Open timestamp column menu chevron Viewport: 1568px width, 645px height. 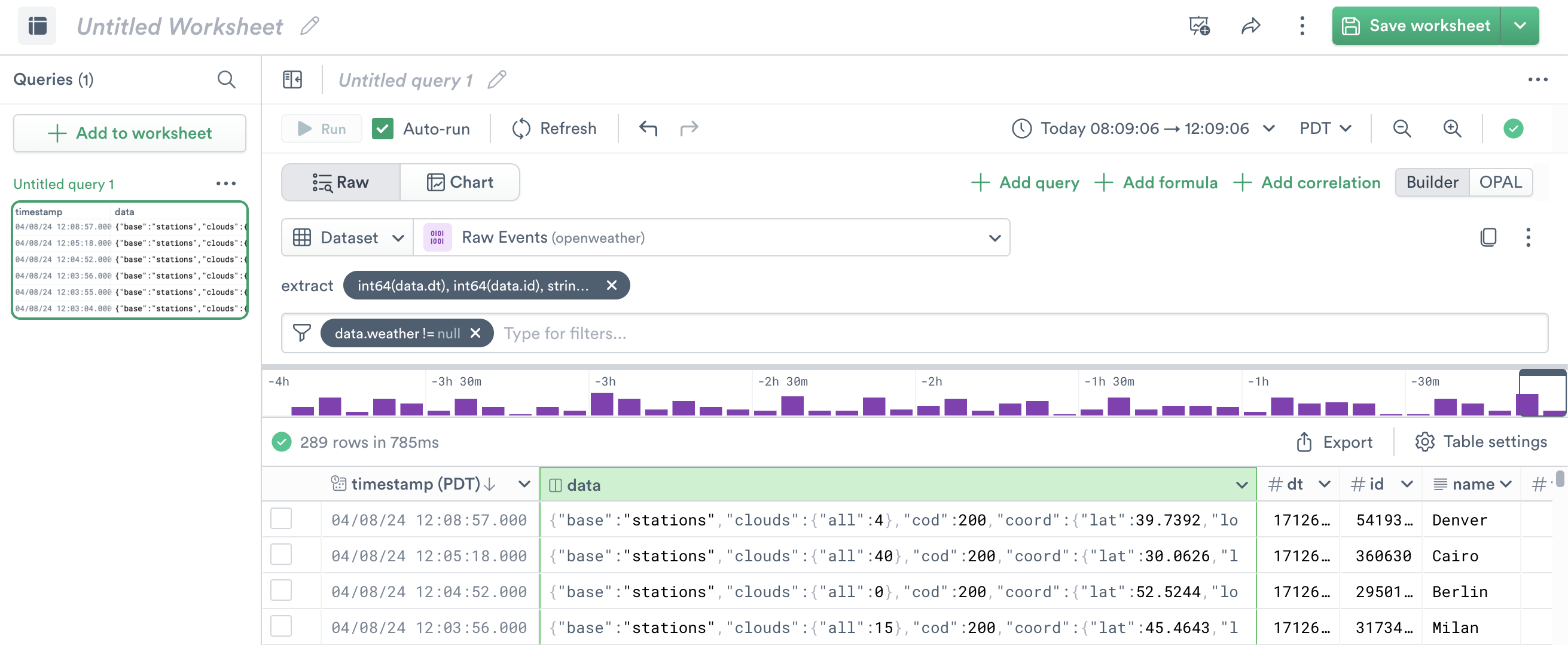pyautogui.click(x=523, y=484)
